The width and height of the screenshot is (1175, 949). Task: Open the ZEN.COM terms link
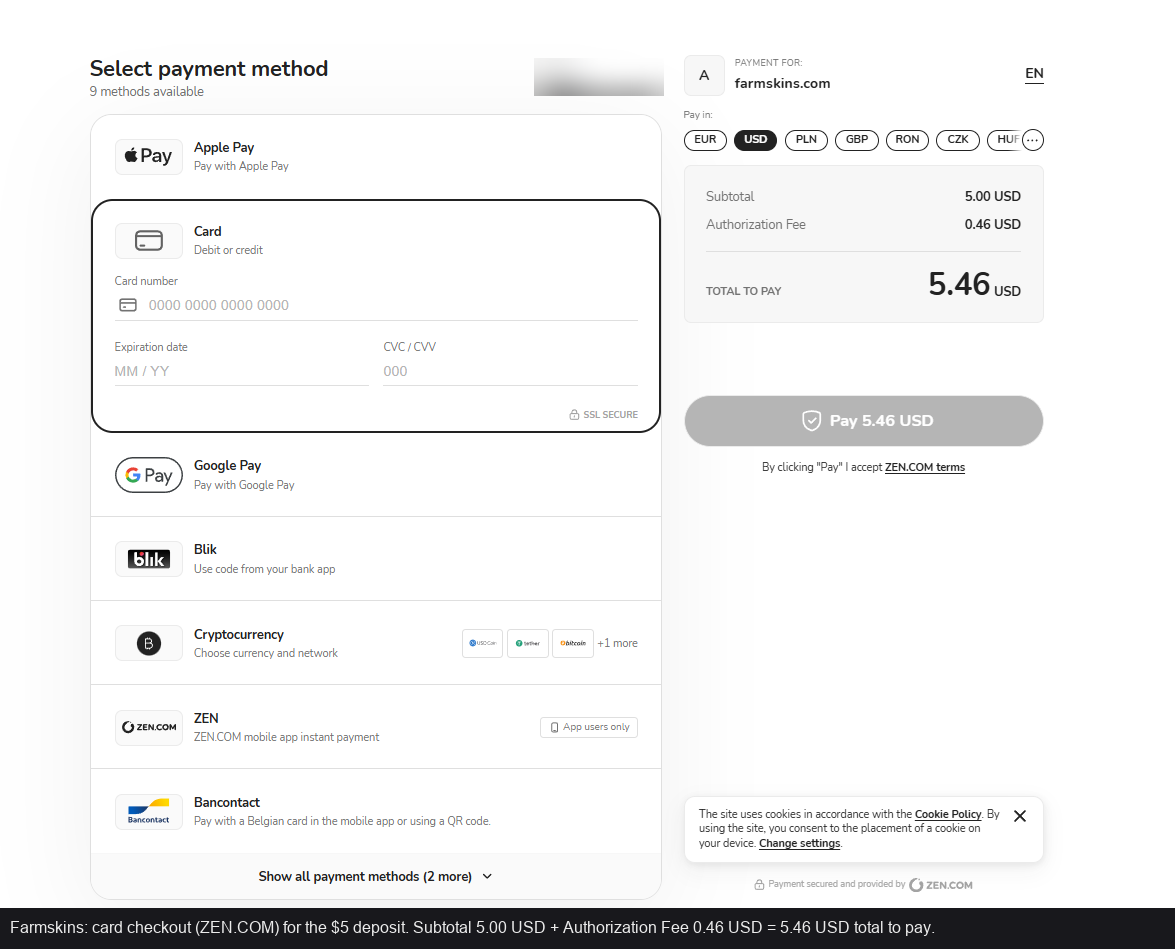925,467
